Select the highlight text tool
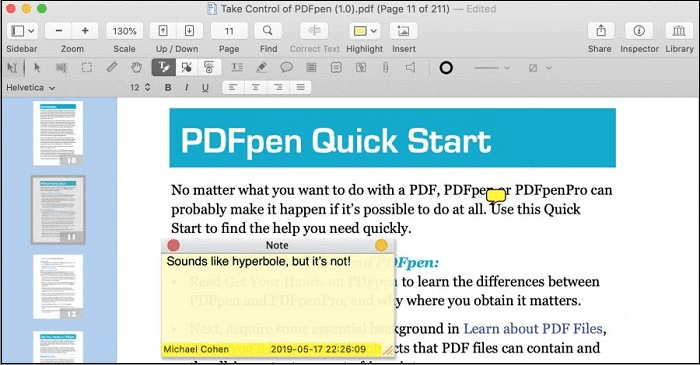 click(163, 68)
